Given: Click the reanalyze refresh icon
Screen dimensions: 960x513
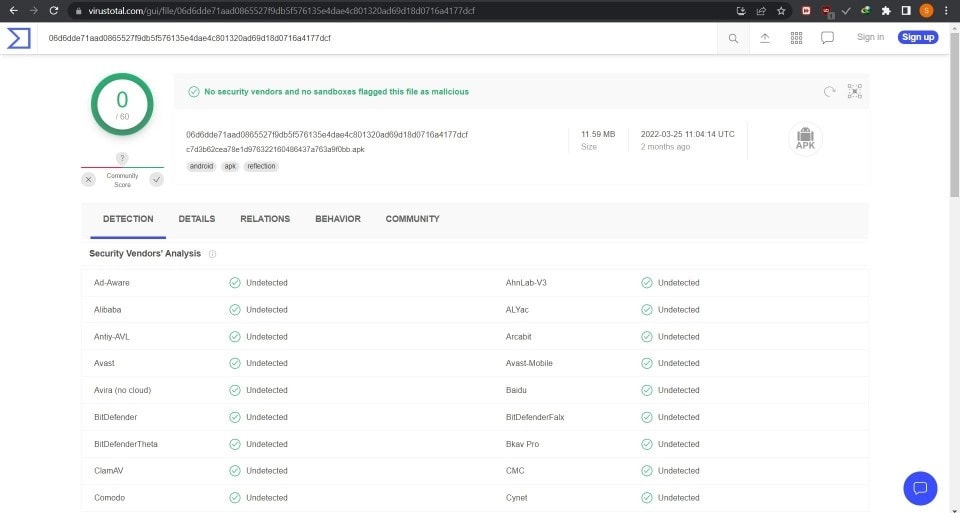Looking at the screenshot, I should tap(829, 91).
